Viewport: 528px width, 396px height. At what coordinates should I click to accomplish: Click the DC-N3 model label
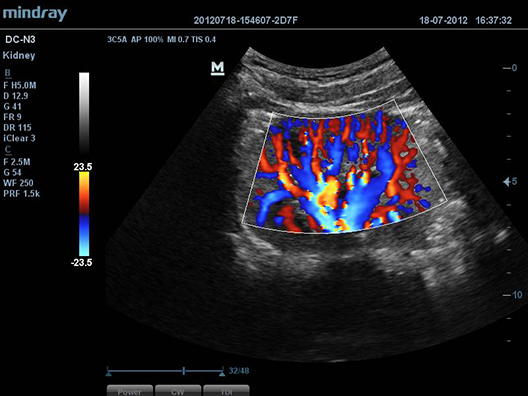coord(20,40)
